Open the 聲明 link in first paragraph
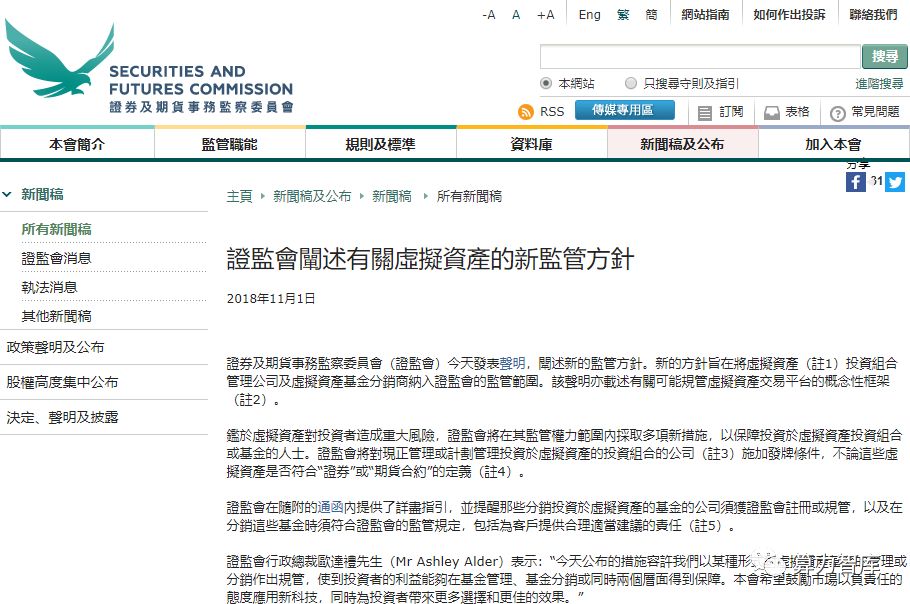 (512, 363)
